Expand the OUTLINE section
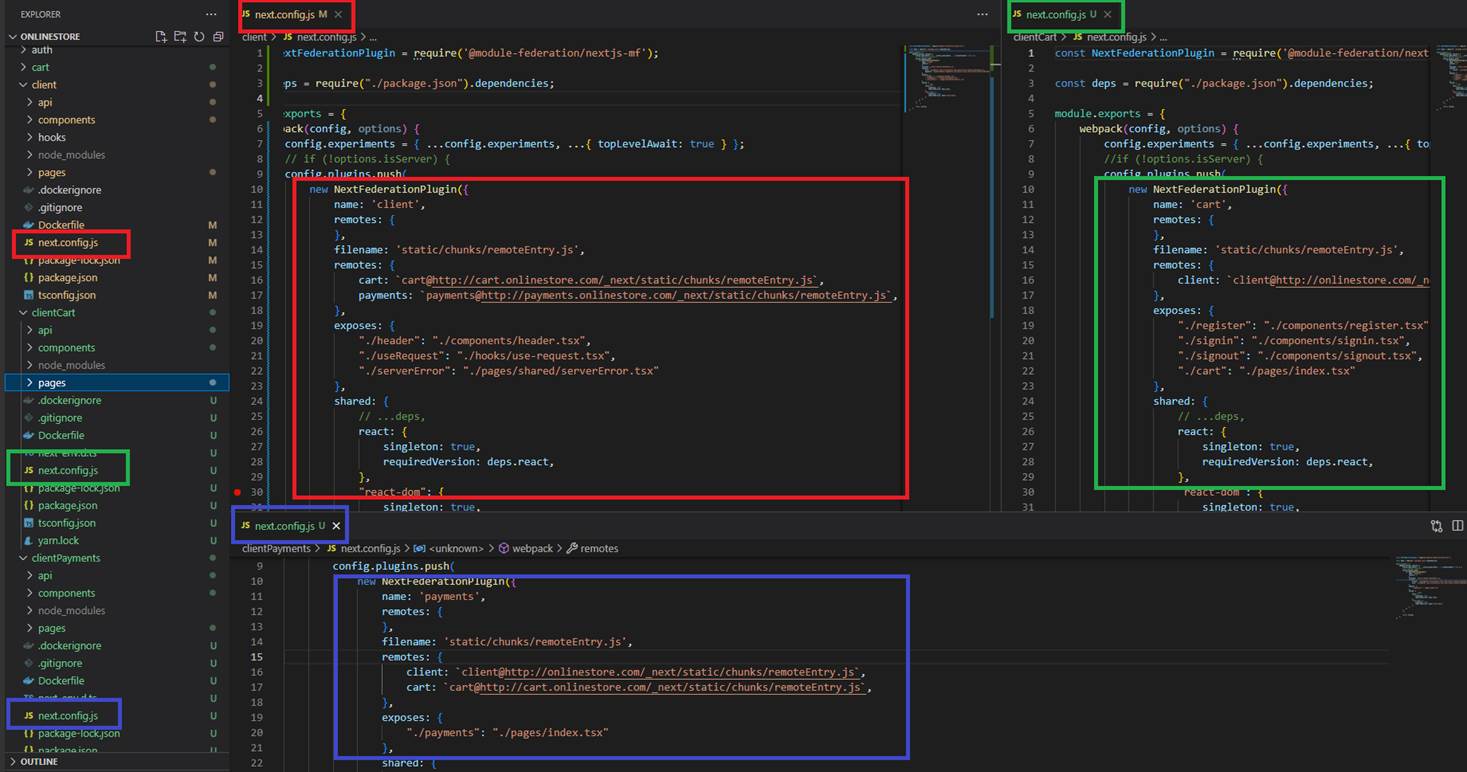This screenshot has width=1467, height=772. [x=39, y=762]
